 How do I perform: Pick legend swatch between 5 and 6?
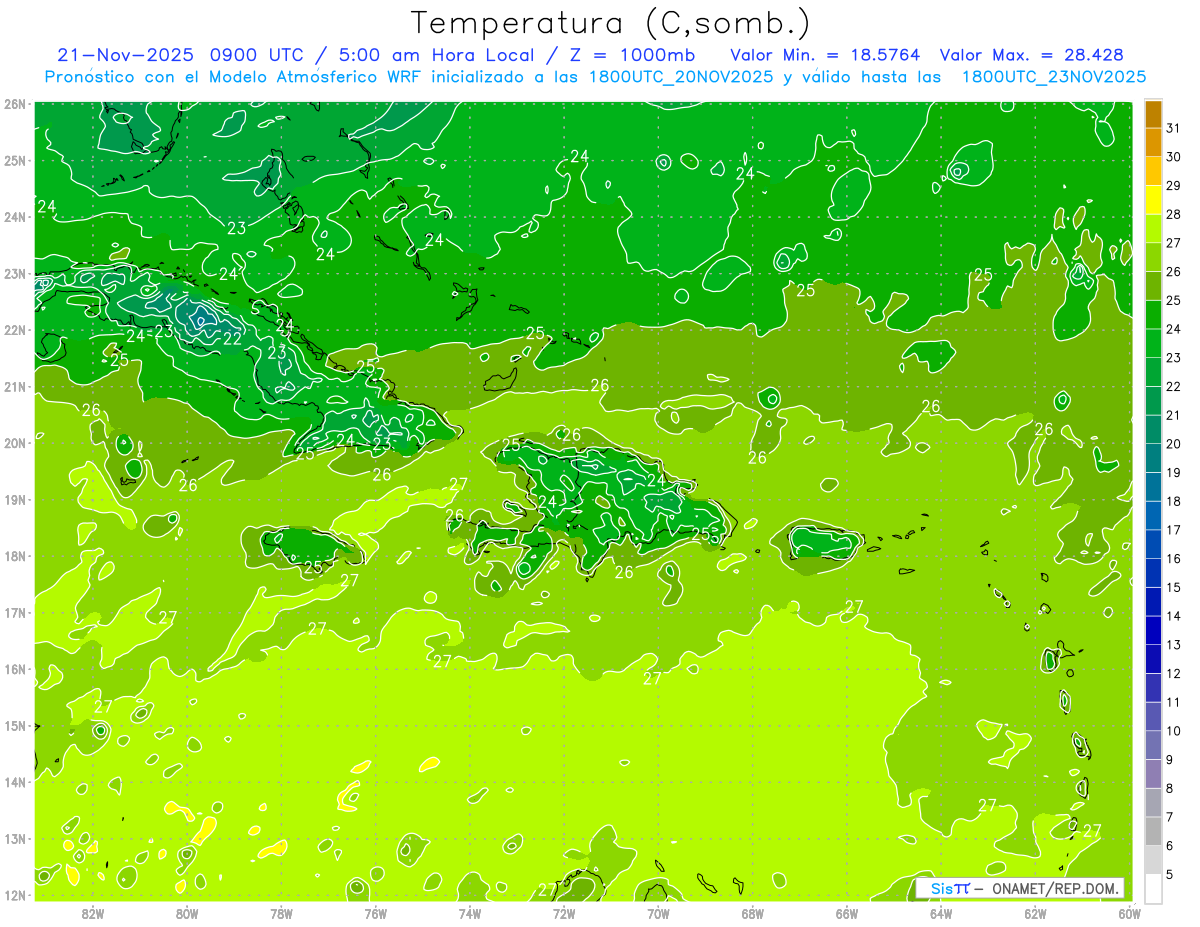click(x=1153, y=860)
